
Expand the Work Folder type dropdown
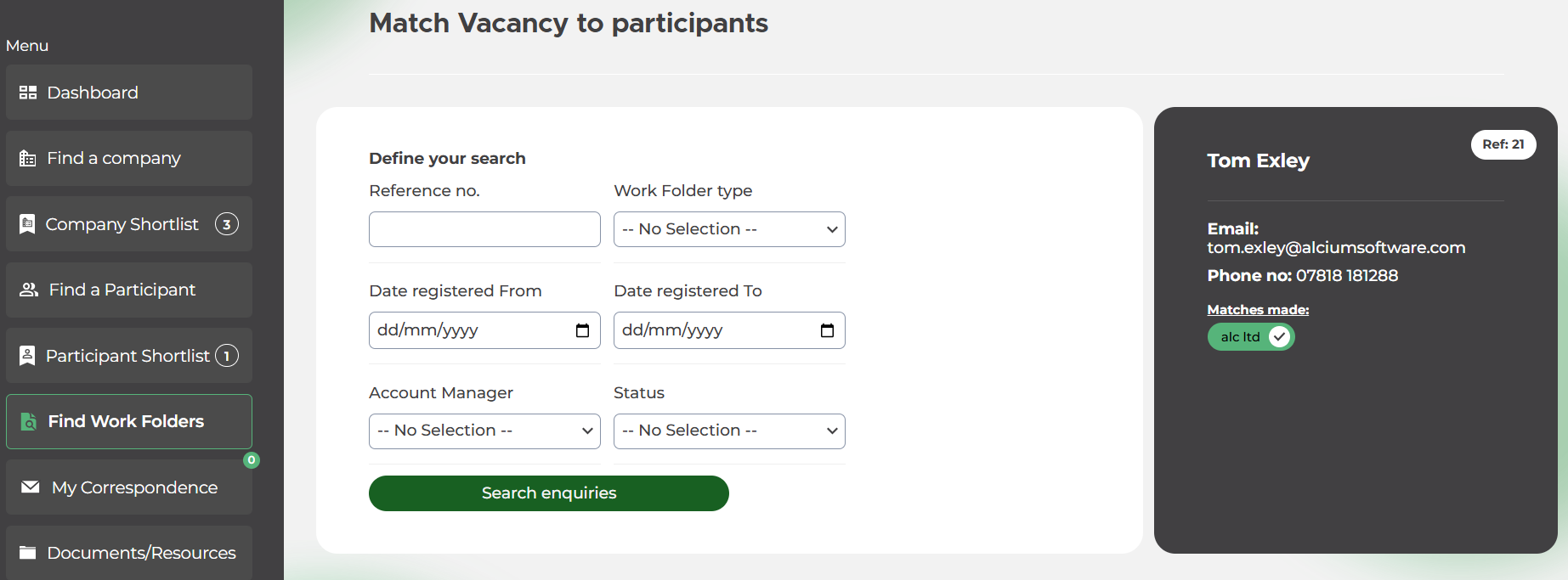point(729,229)
